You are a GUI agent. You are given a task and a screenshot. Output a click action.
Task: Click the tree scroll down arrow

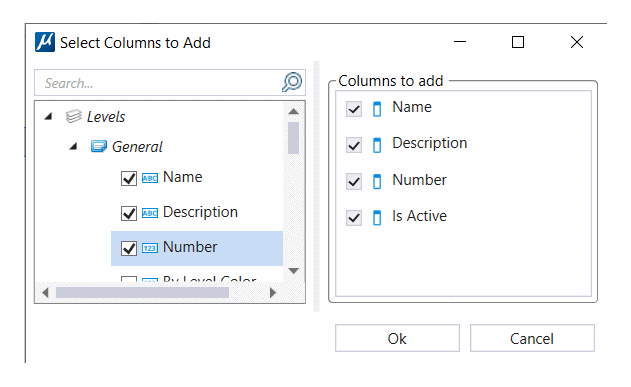(294, 271)
